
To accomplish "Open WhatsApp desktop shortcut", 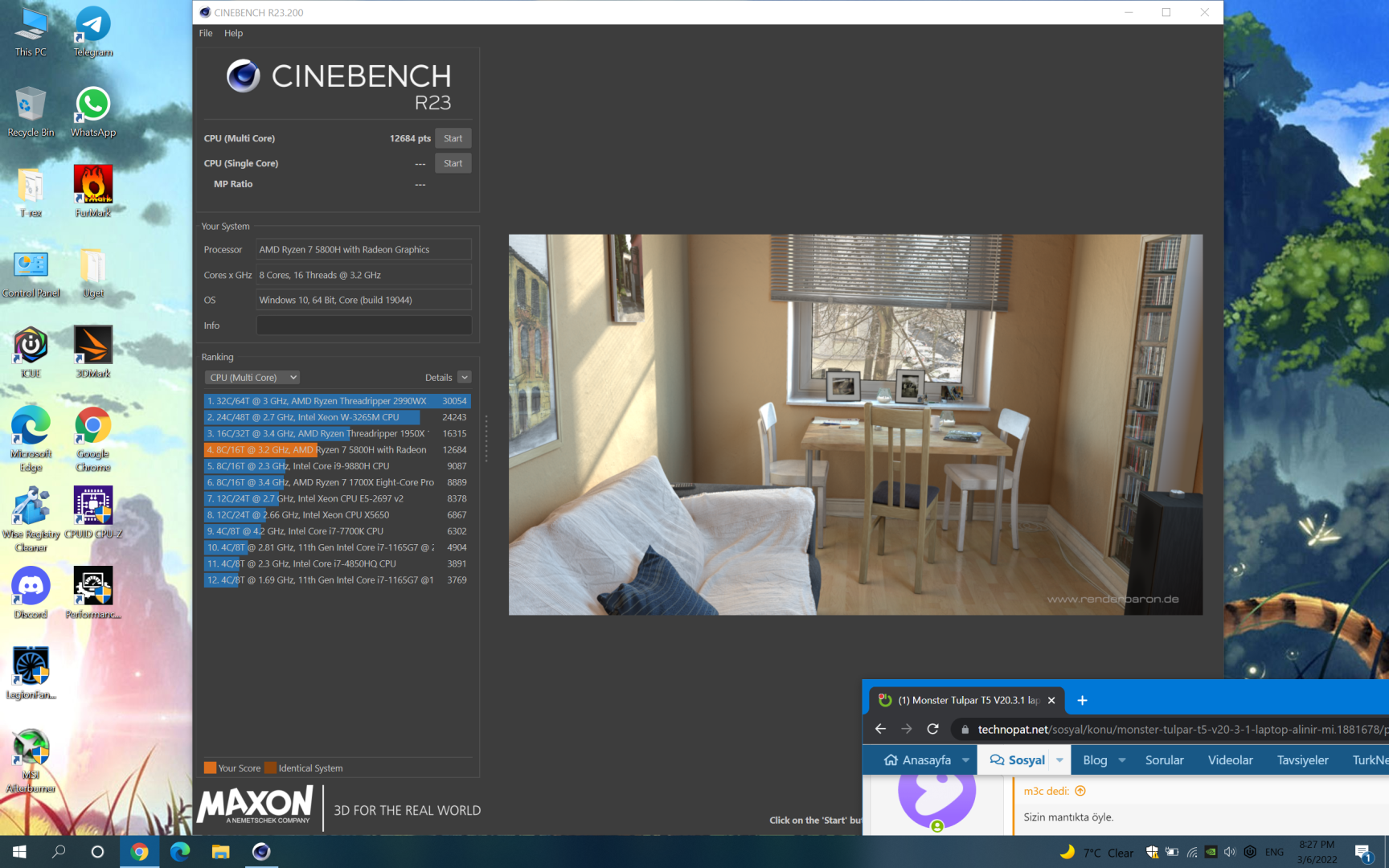I will [93, 113].
